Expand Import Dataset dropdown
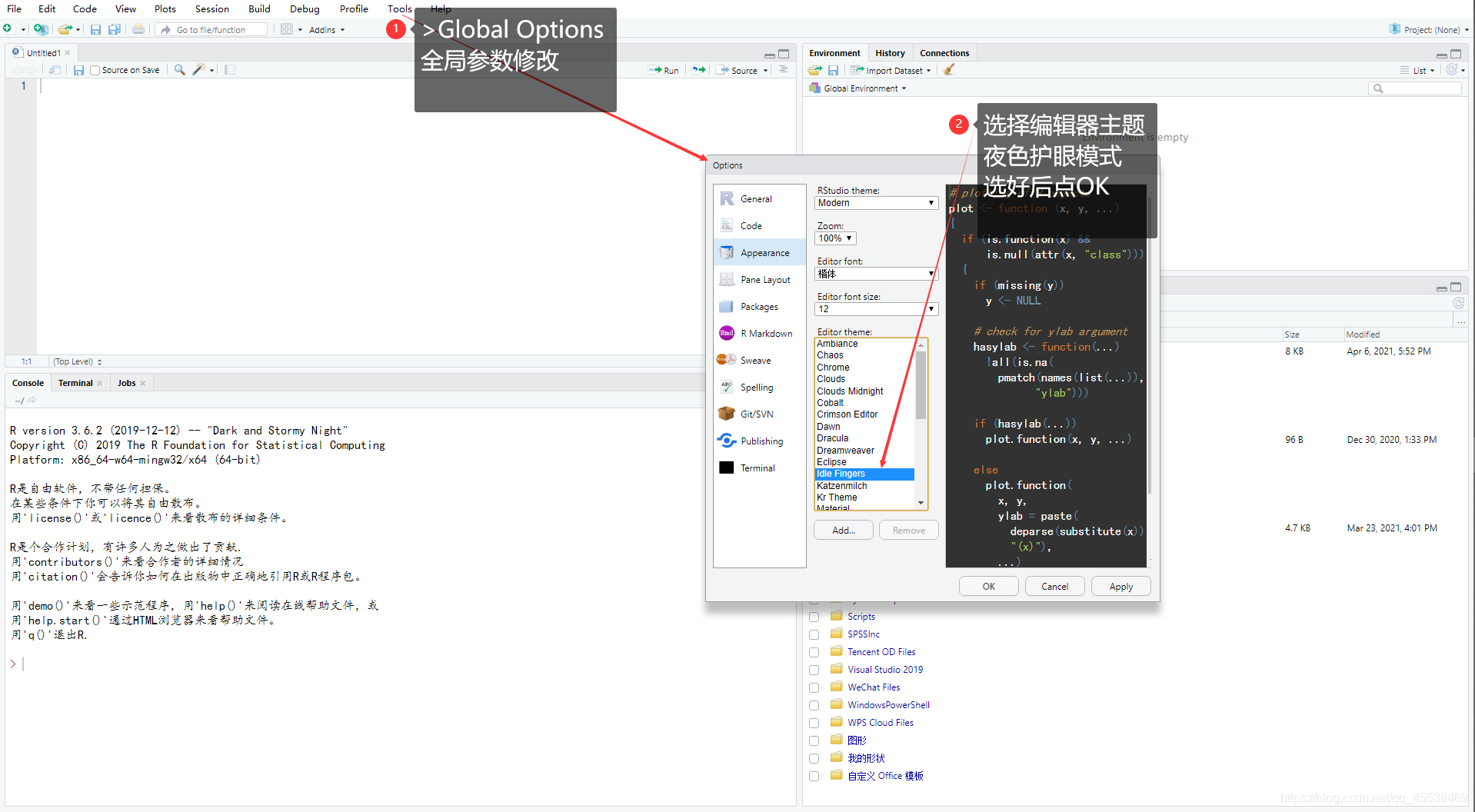1475x812 pixels. [891, 70]
